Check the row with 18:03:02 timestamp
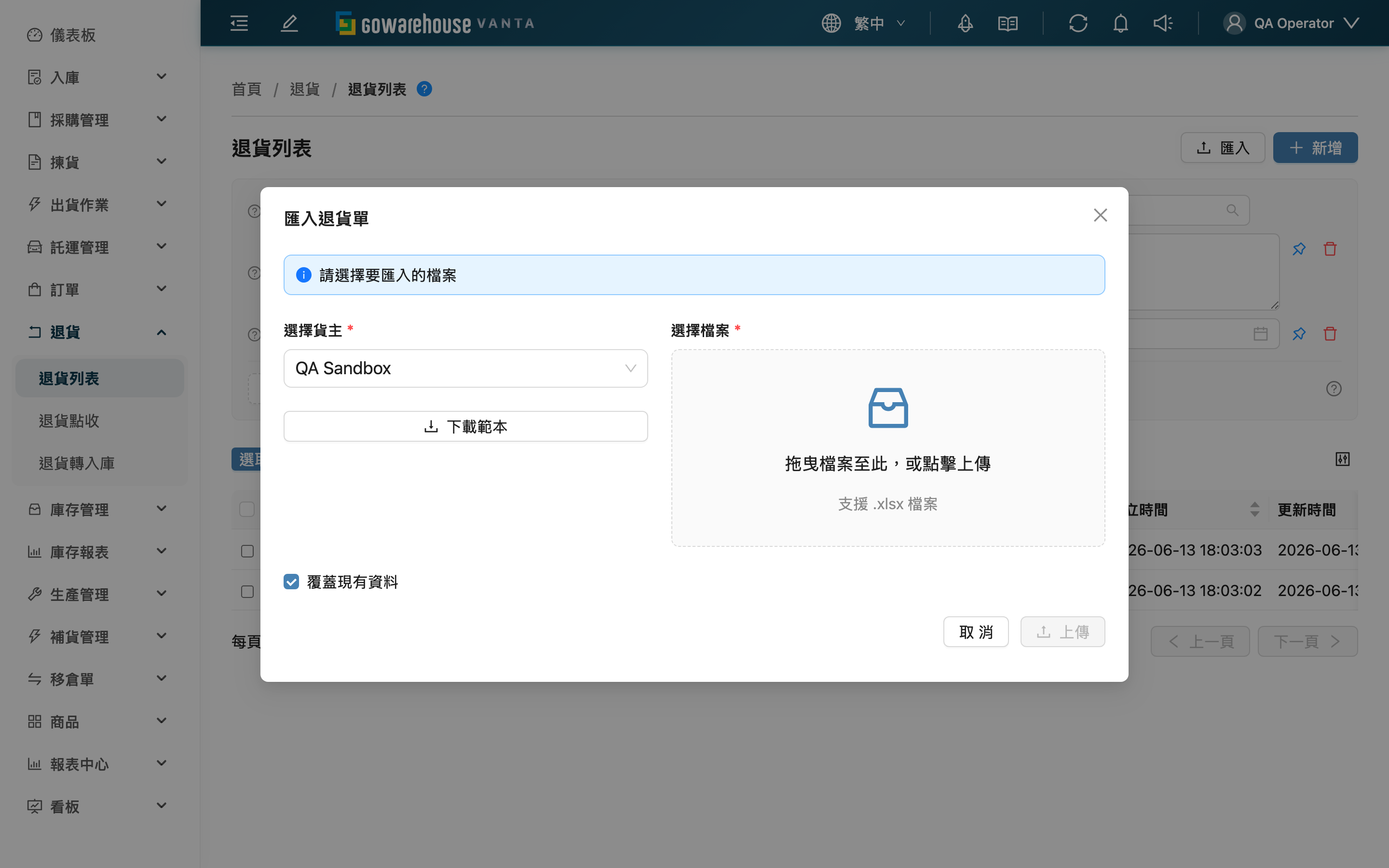Viewport: 1389px width, 868px height. pos(247,591)
